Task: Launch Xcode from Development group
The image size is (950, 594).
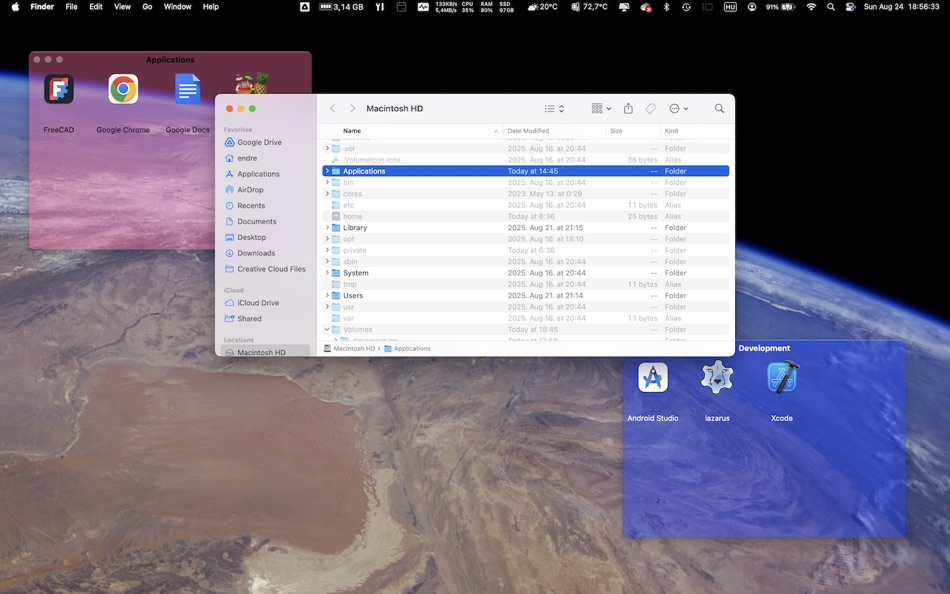Action: pos(782,377)
